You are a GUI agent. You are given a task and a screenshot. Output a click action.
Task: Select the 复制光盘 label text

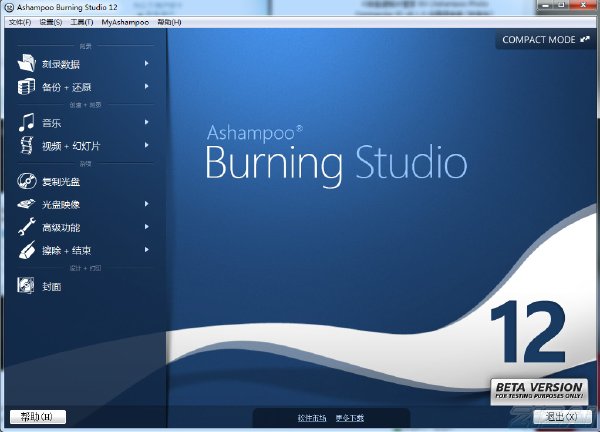click(x=61, y=182)
